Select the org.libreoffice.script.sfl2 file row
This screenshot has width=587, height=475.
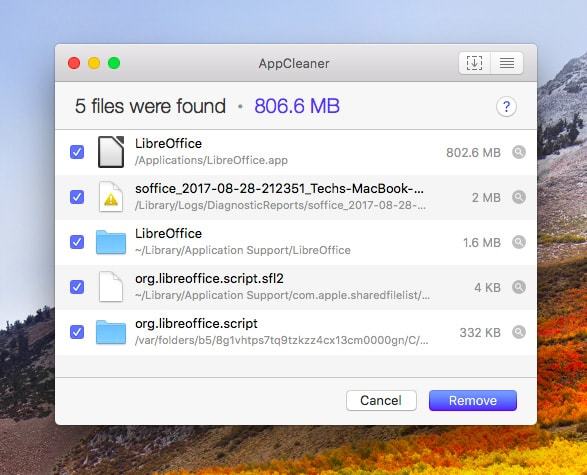[296, 287]
